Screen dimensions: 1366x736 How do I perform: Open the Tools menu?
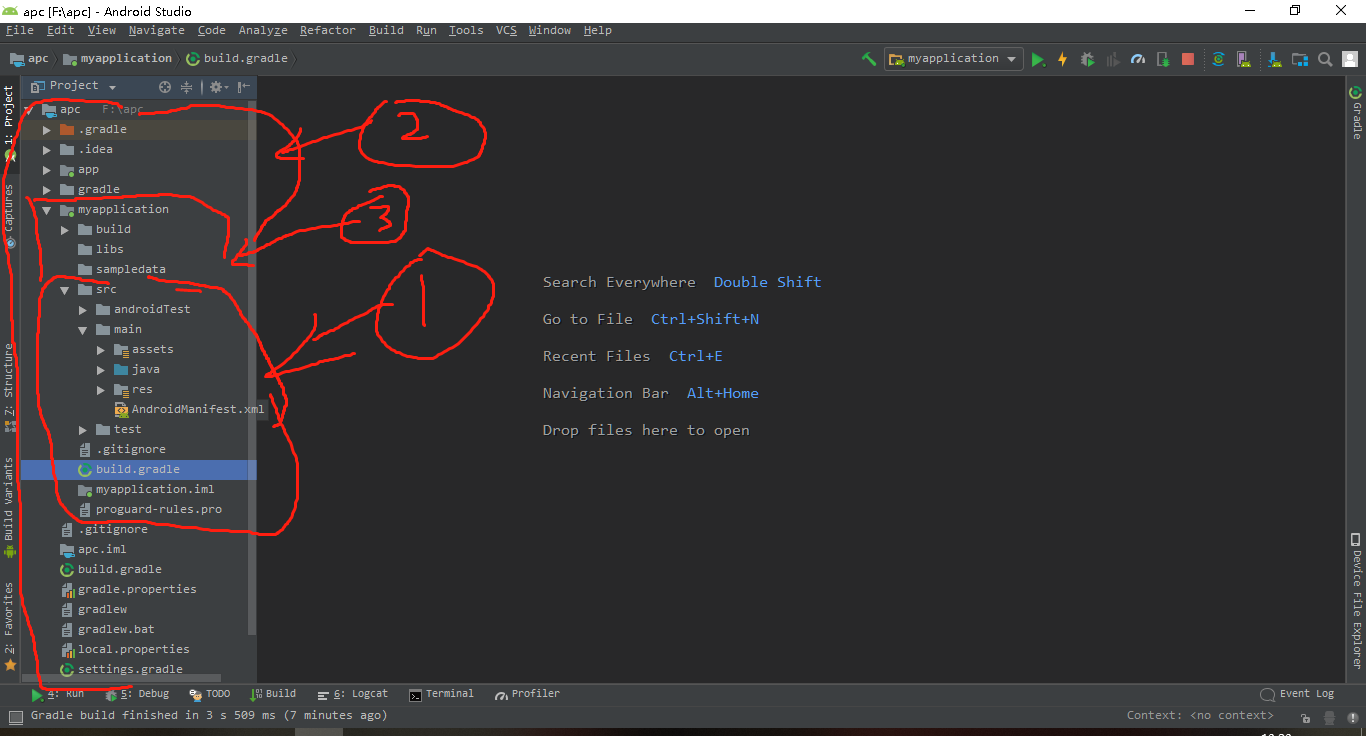click(466, 31)
